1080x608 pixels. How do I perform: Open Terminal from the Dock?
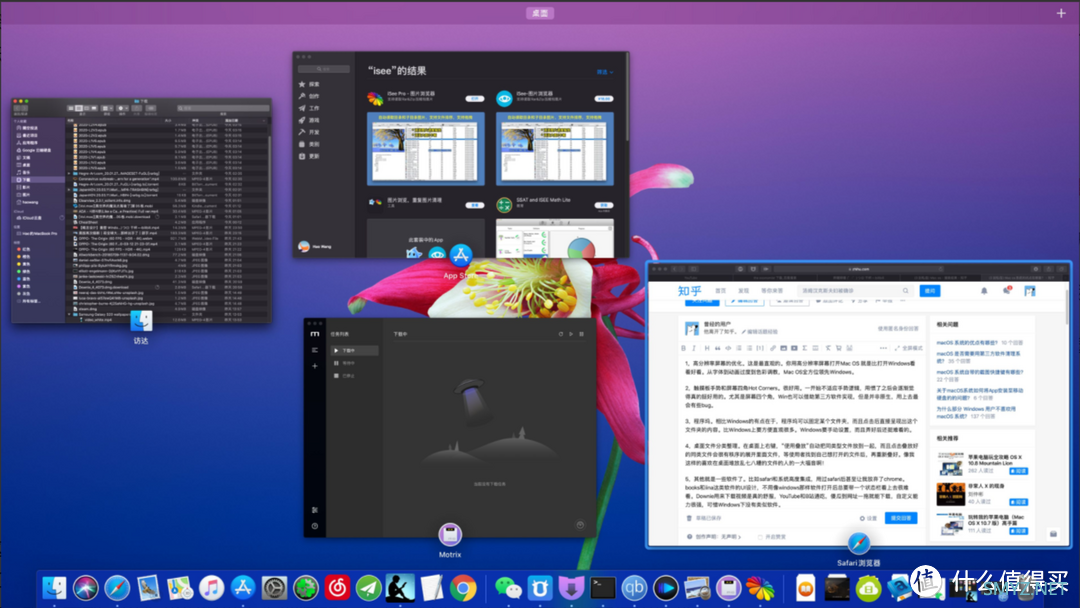pyautogui.click(x=603, y=588)
